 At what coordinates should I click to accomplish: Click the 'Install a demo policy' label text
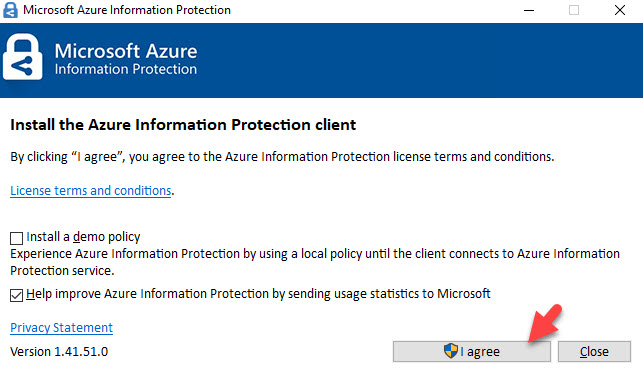pos(83,237)
